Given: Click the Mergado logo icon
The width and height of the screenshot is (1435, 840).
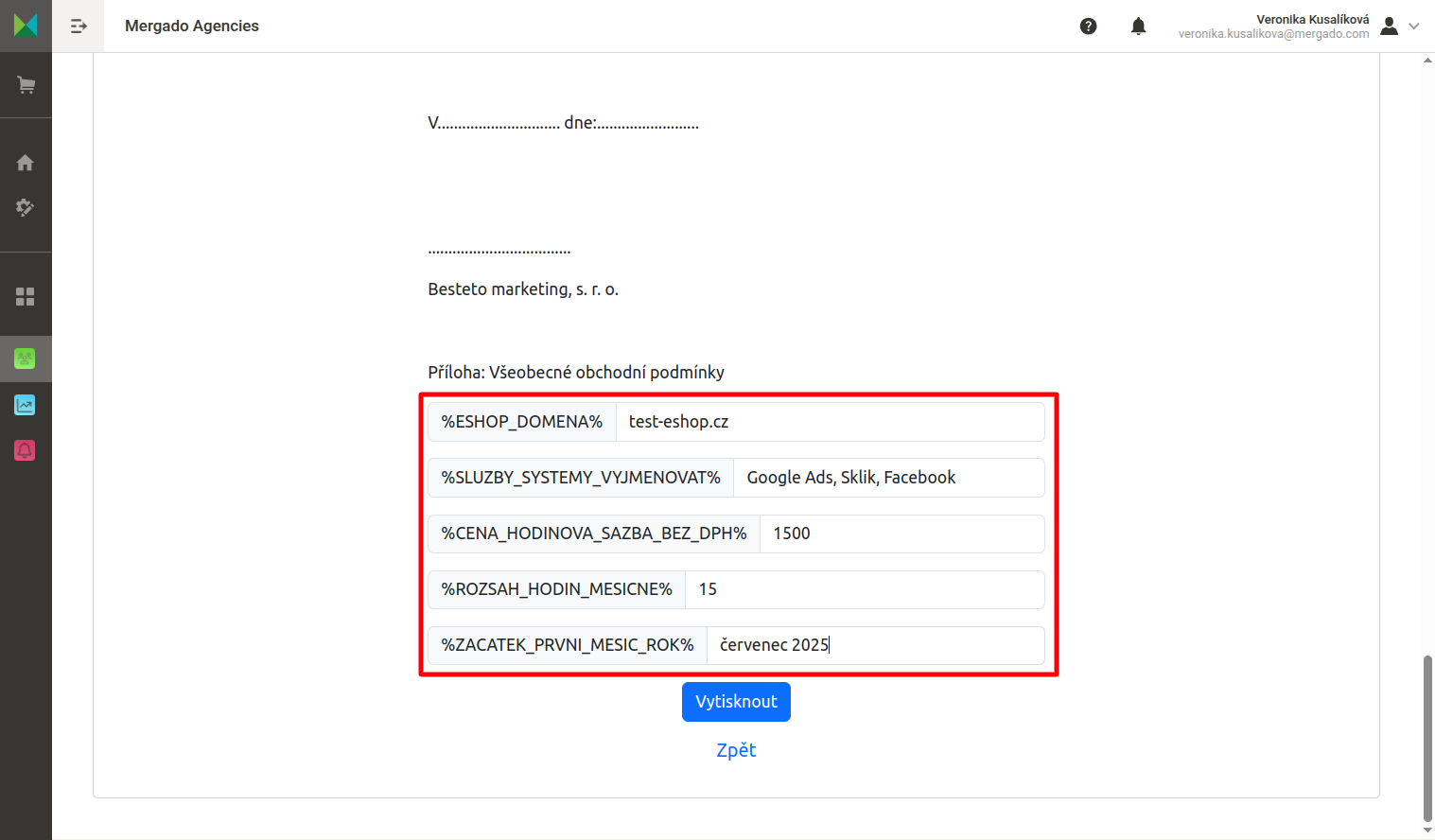Looking at the screenshot, I should 26,26.
